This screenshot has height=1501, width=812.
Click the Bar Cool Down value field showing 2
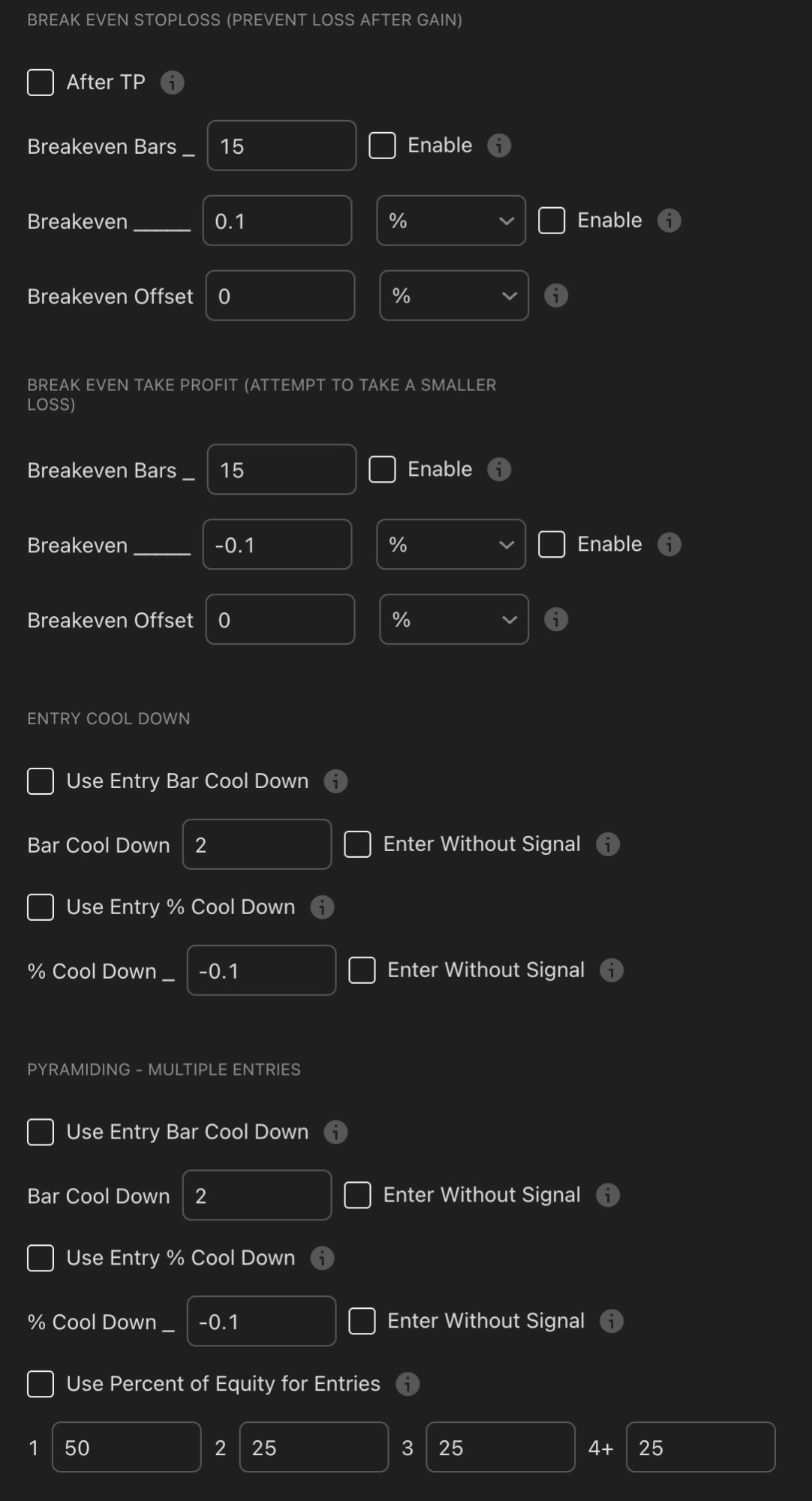[257, 844]
